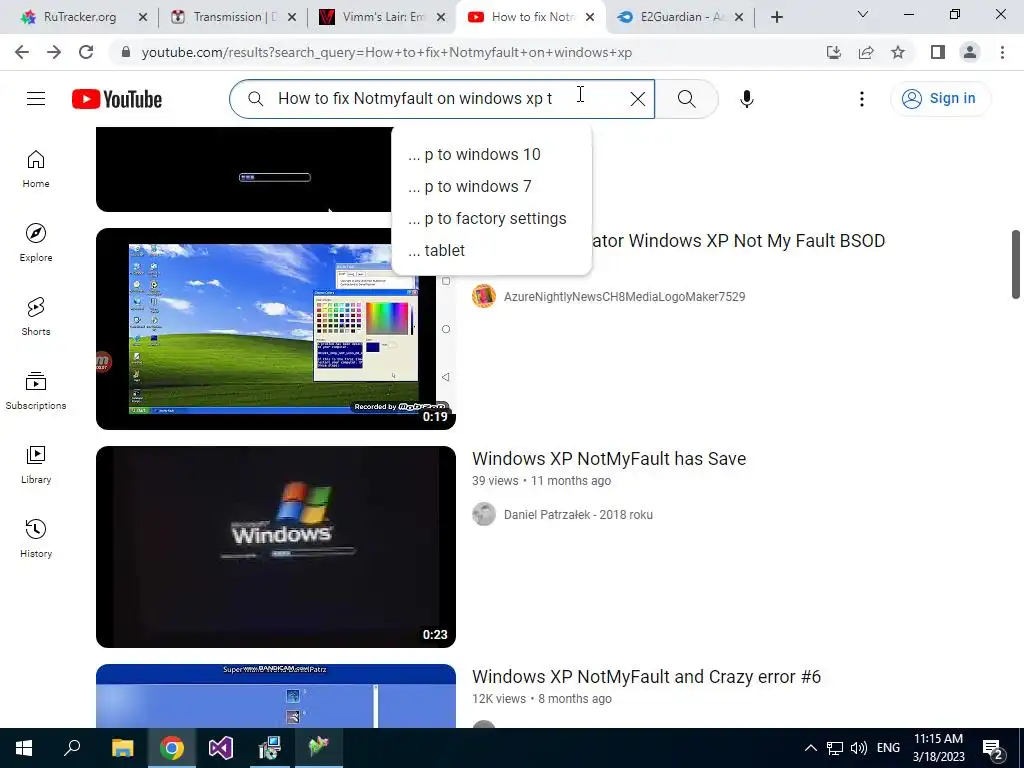
Task: Open 'Daniel Patrzałek - 2018 roku' channel name
Action: [x=578, y=515]
